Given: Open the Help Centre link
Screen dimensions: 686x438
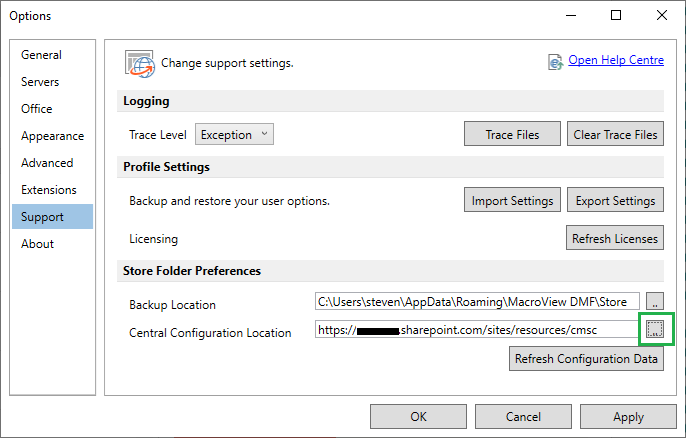Looking at the screenshot, I should [x=616, y=60].
